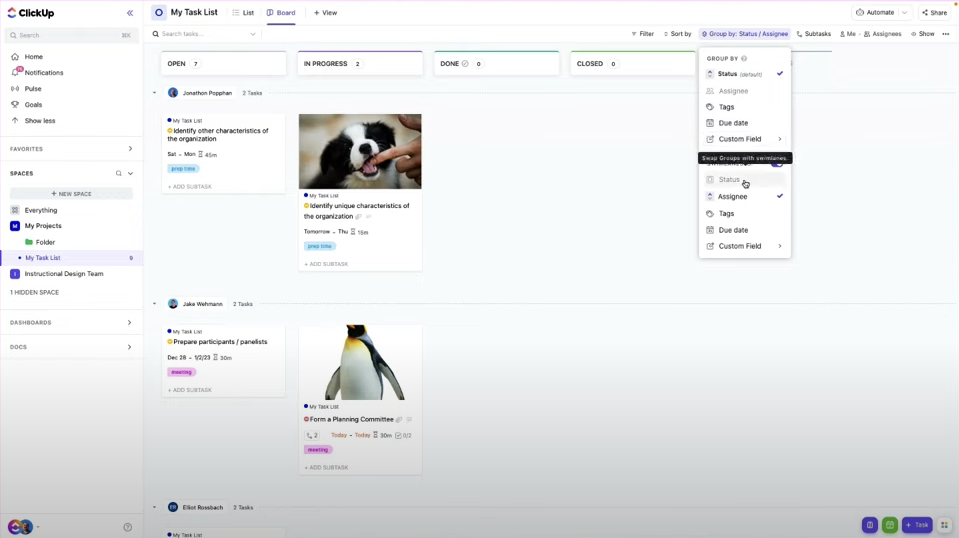Click the search spaces magnifier icon
This screenshot has height=538, width=959.
(x=119, y=174)
